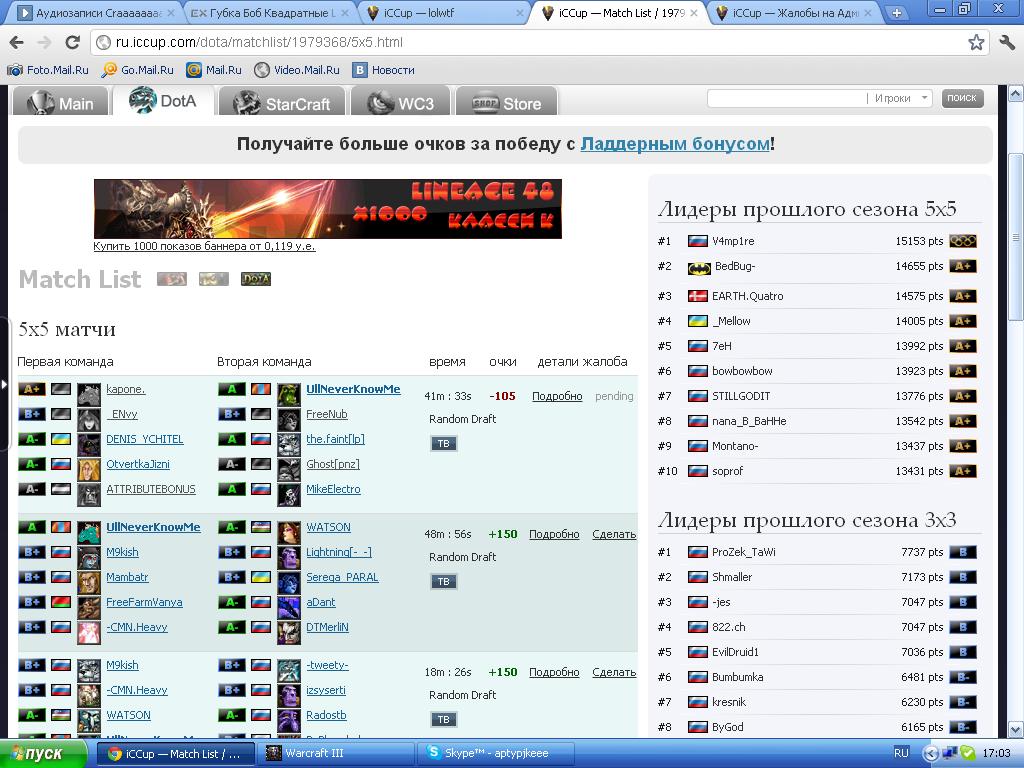Click 'STILLGODIT' in the 5x5 leaders list

(x=741, y=396)
